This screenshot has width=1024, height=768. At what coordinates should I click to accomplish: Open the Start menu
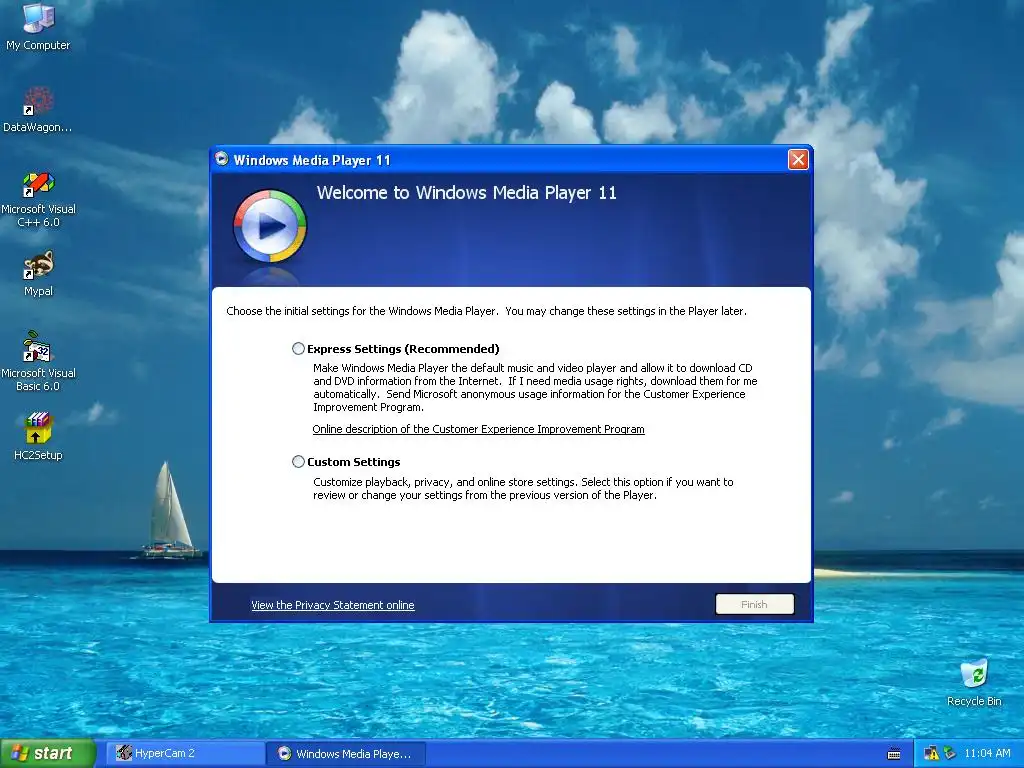(48, 754)
